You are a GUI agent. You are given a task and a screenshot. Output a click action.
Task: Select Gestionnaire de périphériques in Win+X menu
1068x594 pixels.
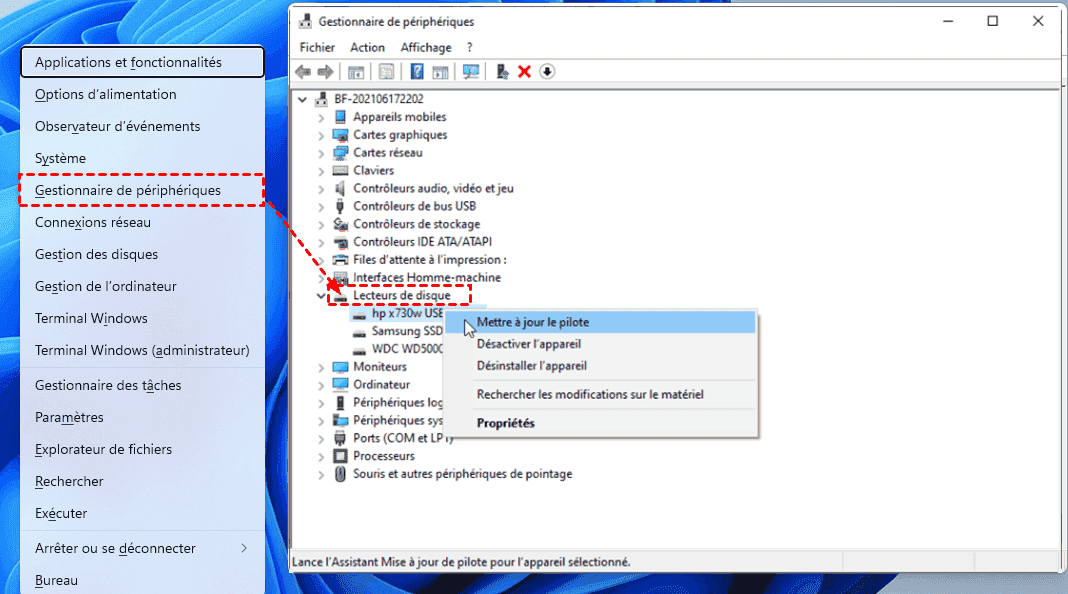click(x=142, y=190)
